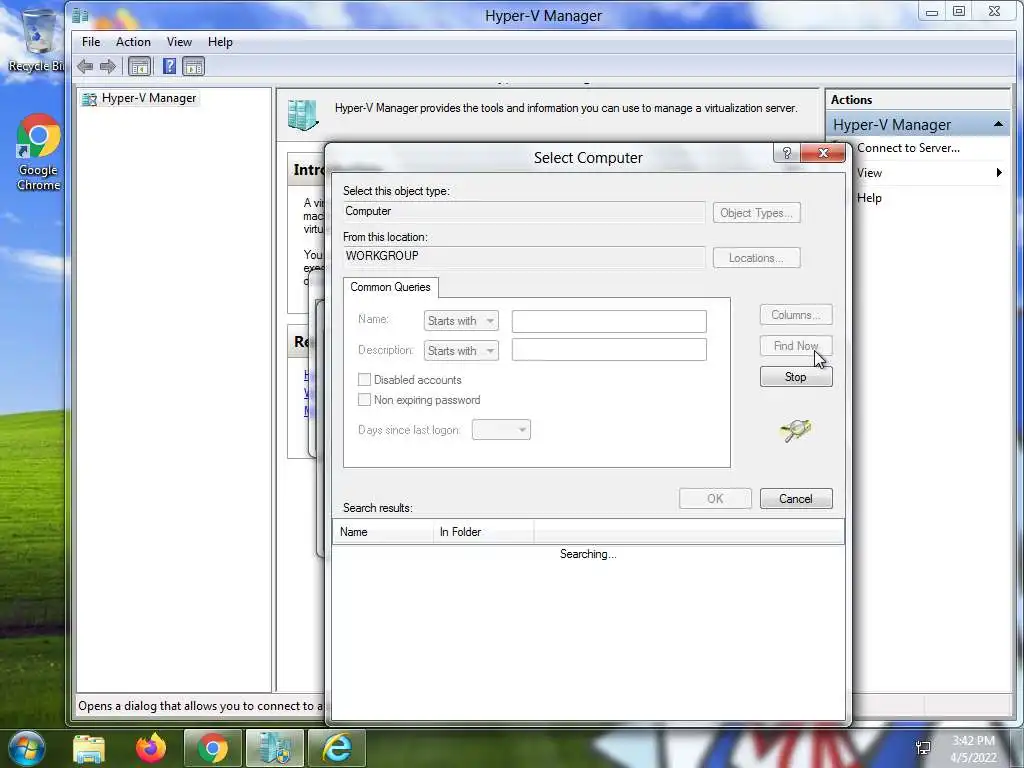Image resolution: width=1024 pixels, height=768 pixels.
Task: Cancel the Select Computer dialog
Action: (x=796, y=498)
